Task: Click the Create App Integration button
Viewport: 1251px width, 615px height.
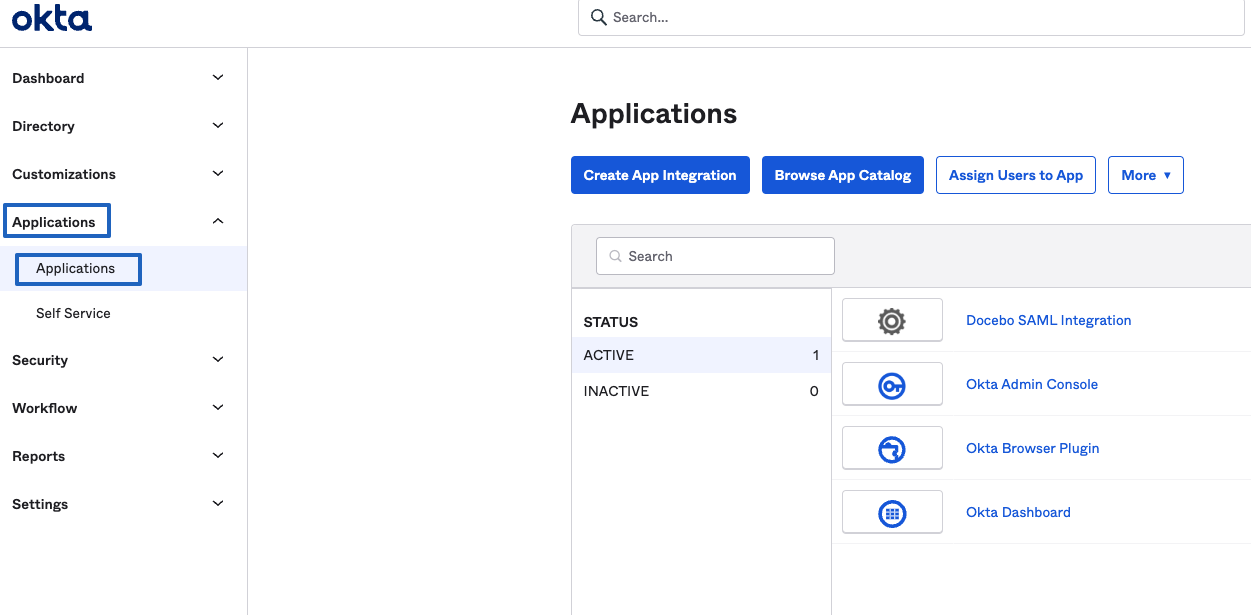Action: [x=660, y=175]
